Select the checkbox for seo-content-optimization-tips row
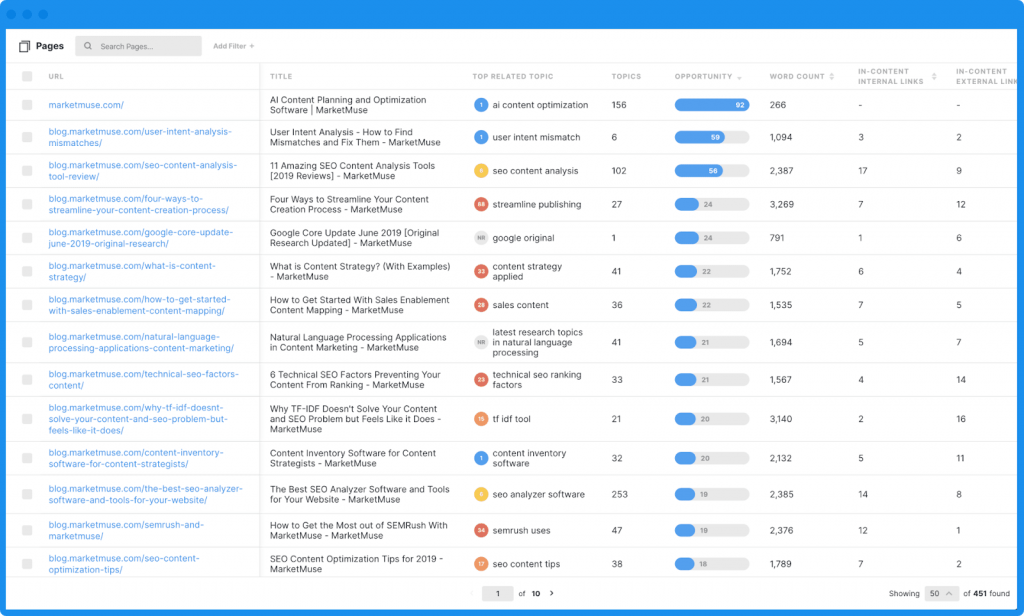The image size is (1024, 616). click(27, 563)
